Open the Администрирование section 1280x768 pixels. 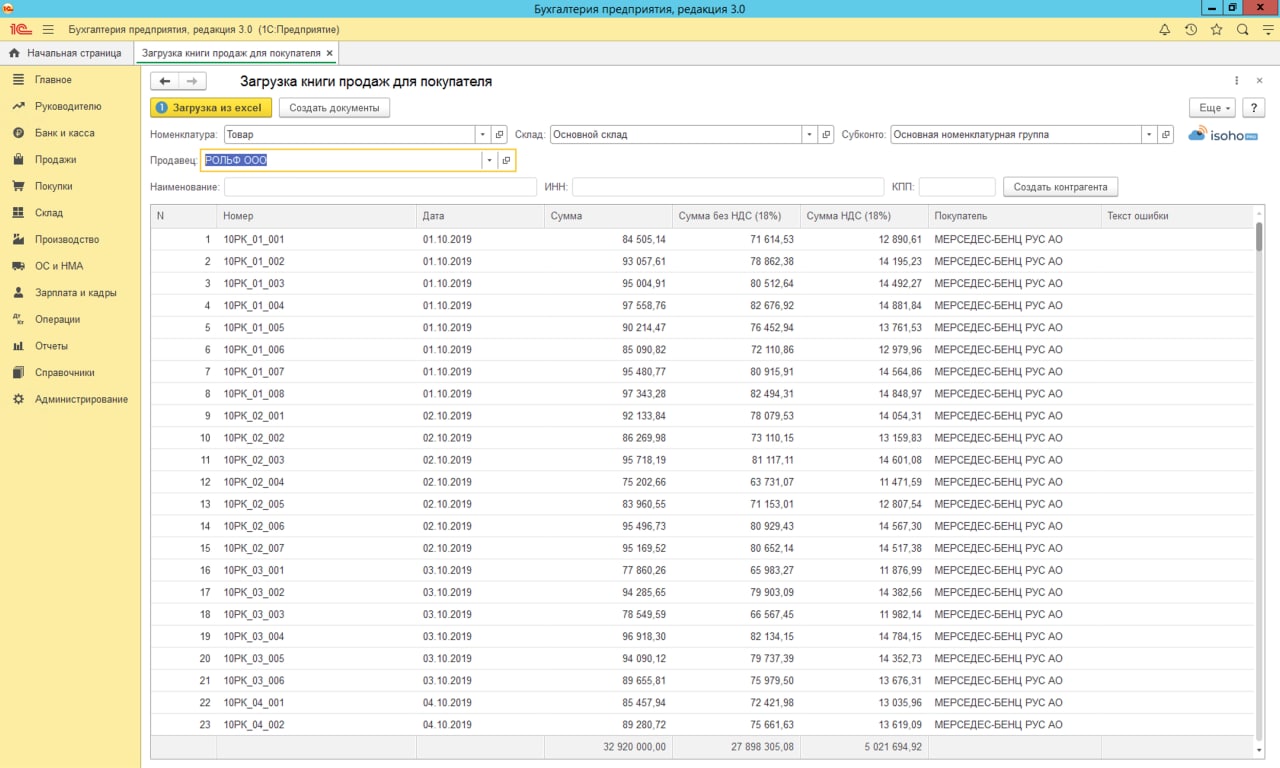tap(70, 400)
